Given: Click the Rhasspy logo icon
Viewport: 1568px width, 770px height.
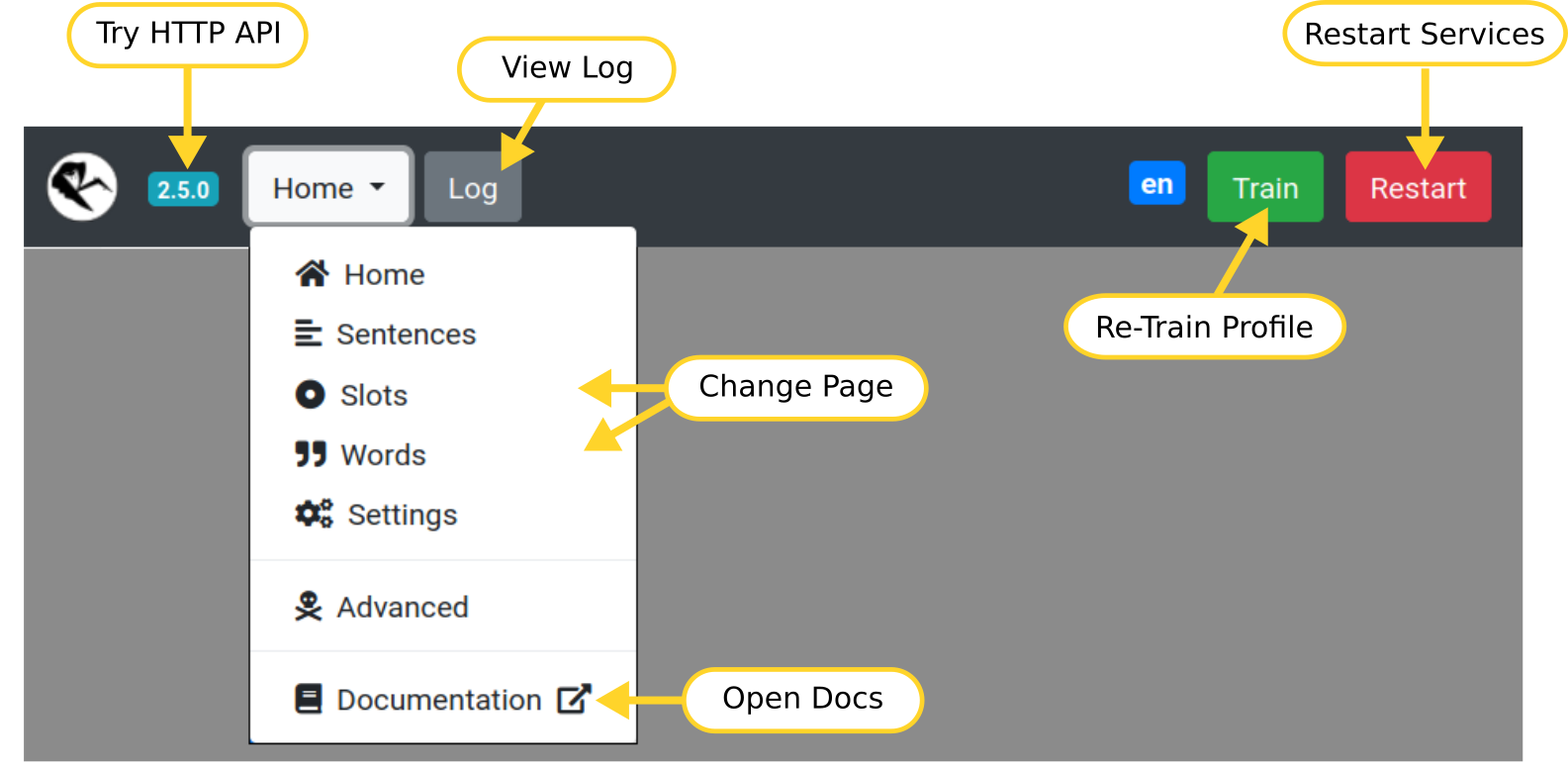Looking at the screenshot, I should 81,186.
